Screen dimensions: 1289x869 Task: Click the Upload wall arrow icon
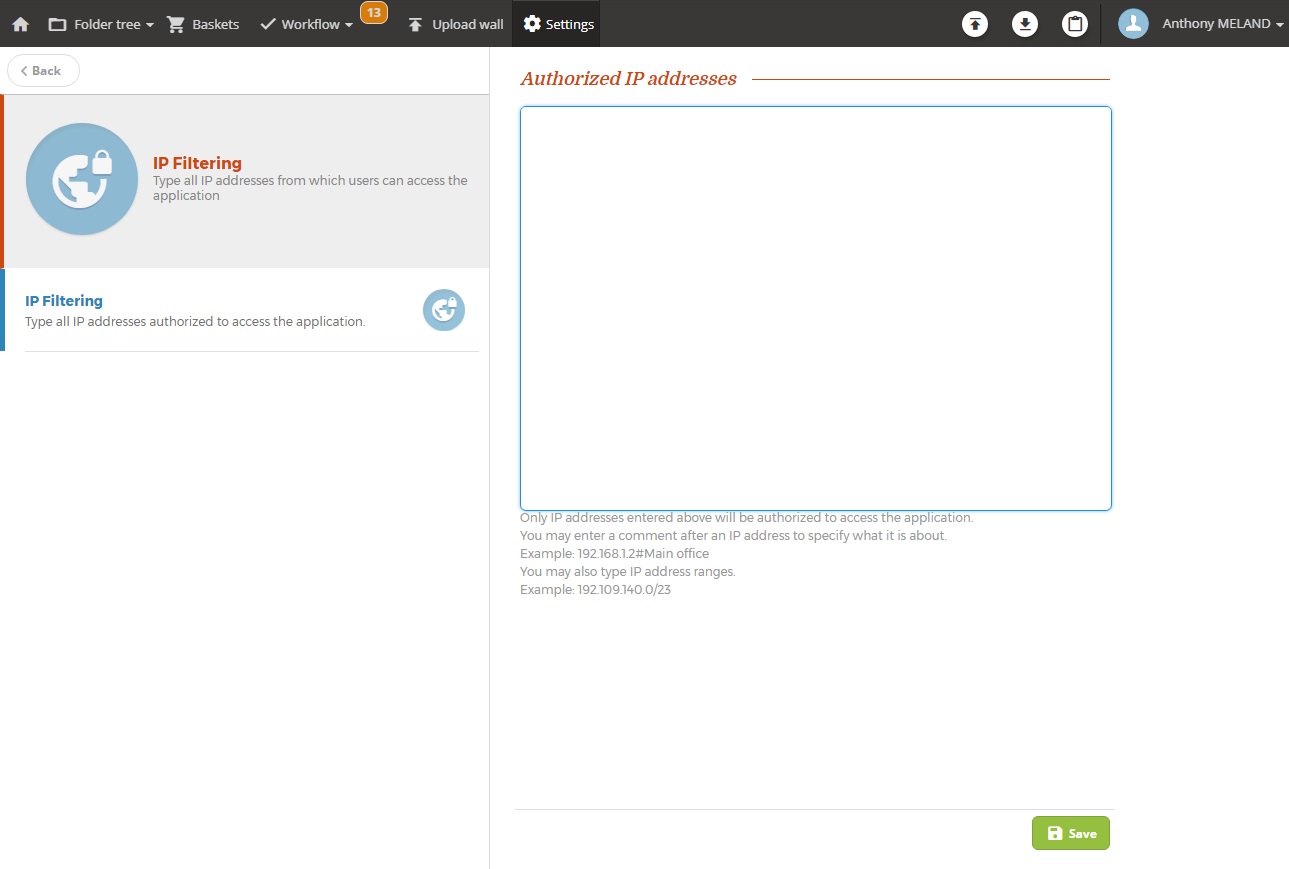416,24
